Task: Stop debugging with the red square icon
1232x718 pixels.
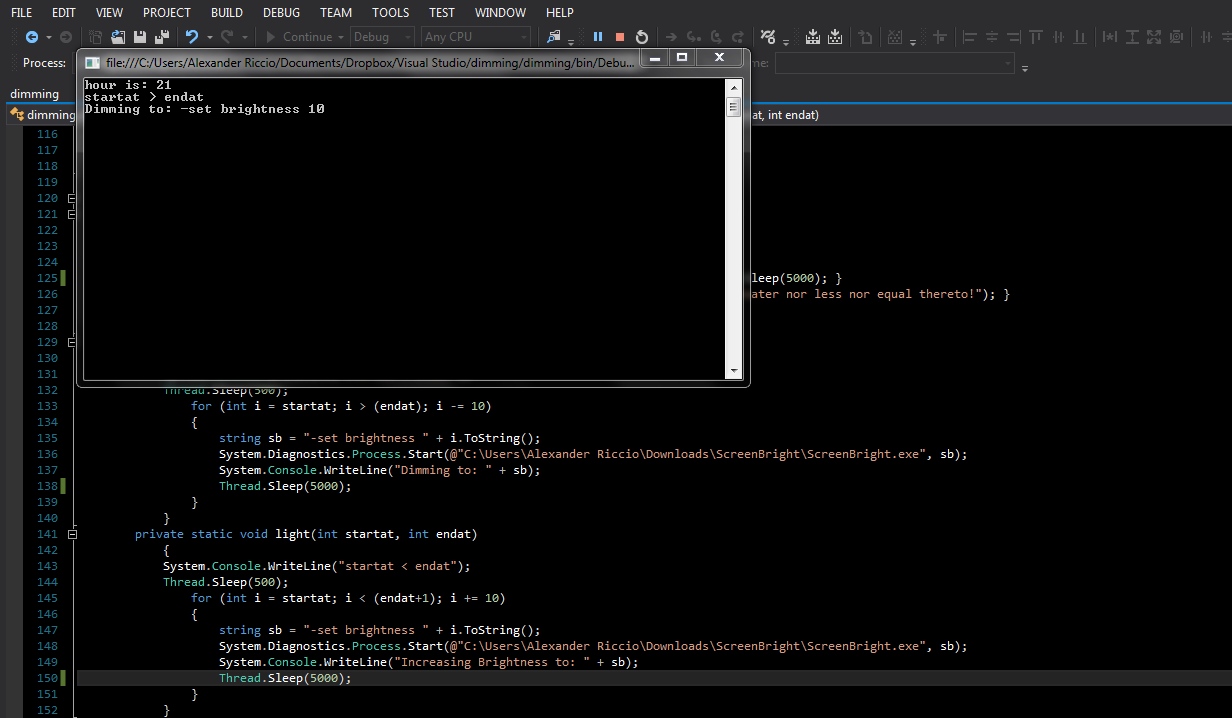Action: tap(620, 37)
